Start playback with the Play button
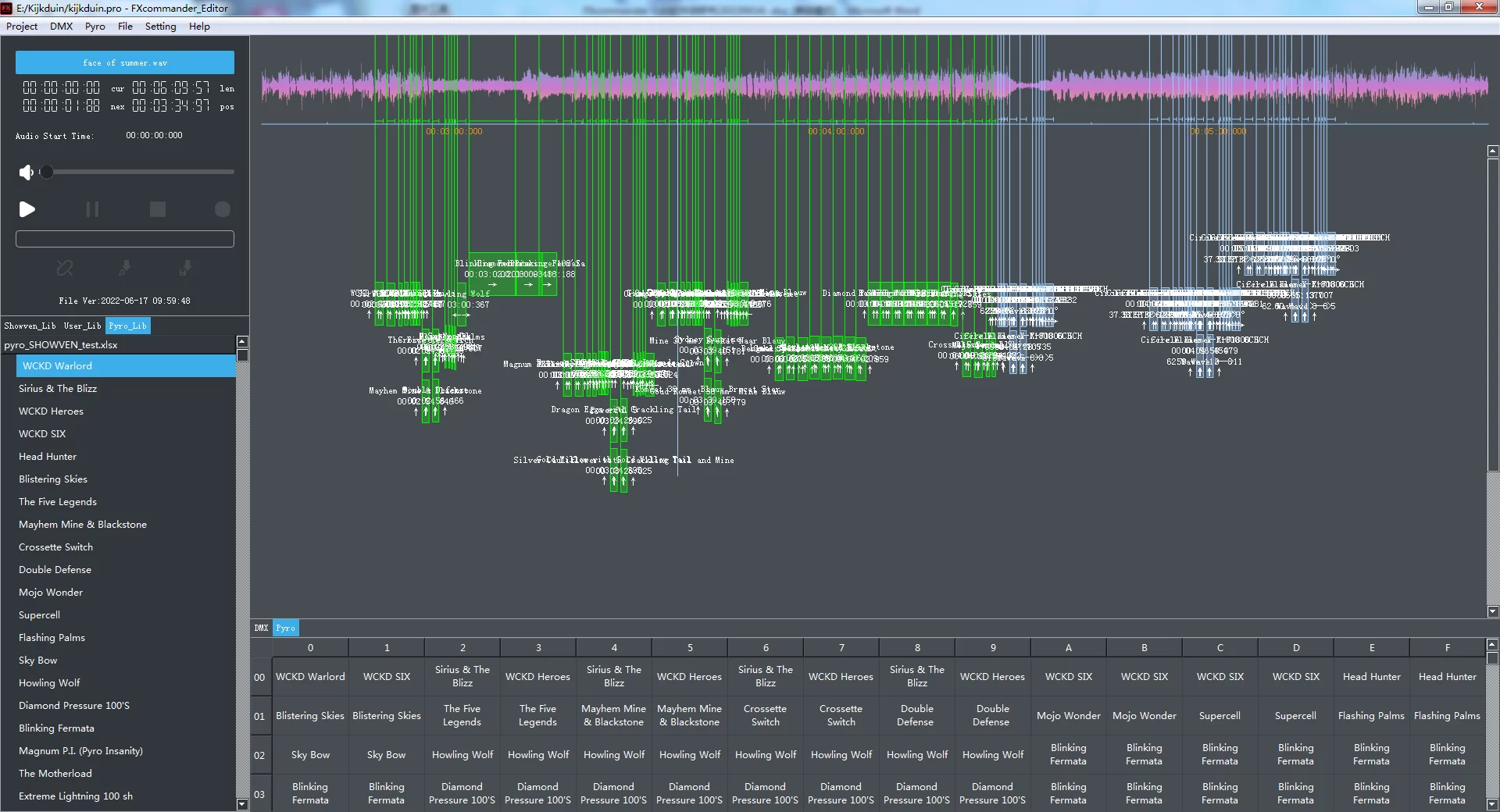The height and width of the screenshot is (812, 1500). [x=27, y=209]
